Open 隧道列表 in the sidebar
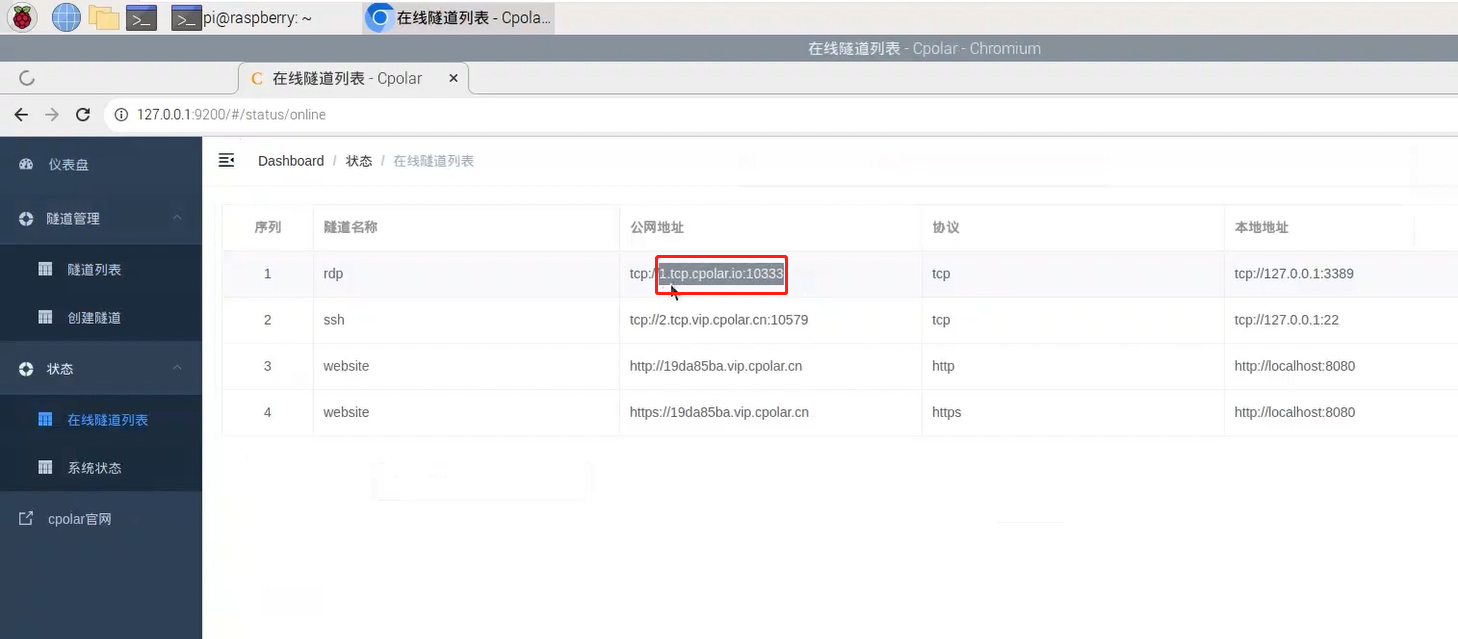The height and width of the screenshot is (639, 1458). (101, 270)
